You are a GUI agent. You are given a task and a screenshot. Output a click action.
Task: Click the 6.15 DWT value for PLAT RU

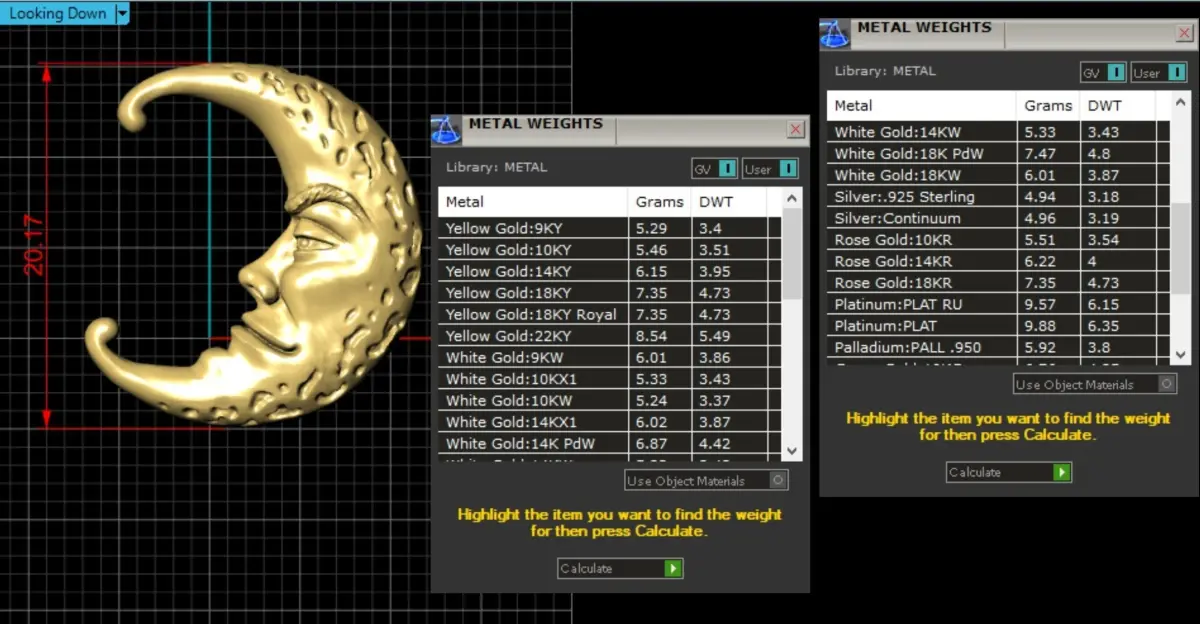pyautogui.click(x=1104, y=304)
